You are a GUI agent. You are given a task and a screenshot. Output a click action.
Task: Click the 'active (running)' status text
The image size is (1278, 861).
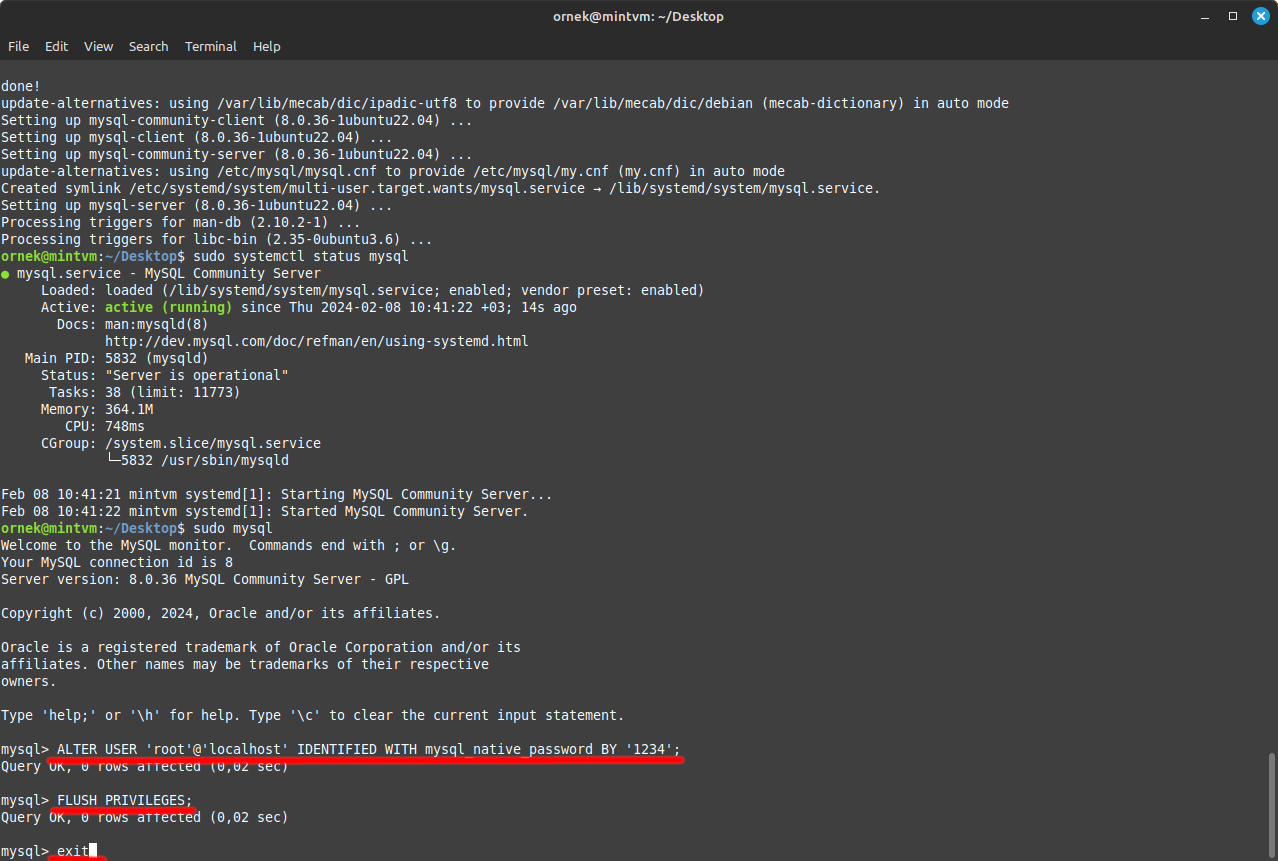[x=169, y=307]
